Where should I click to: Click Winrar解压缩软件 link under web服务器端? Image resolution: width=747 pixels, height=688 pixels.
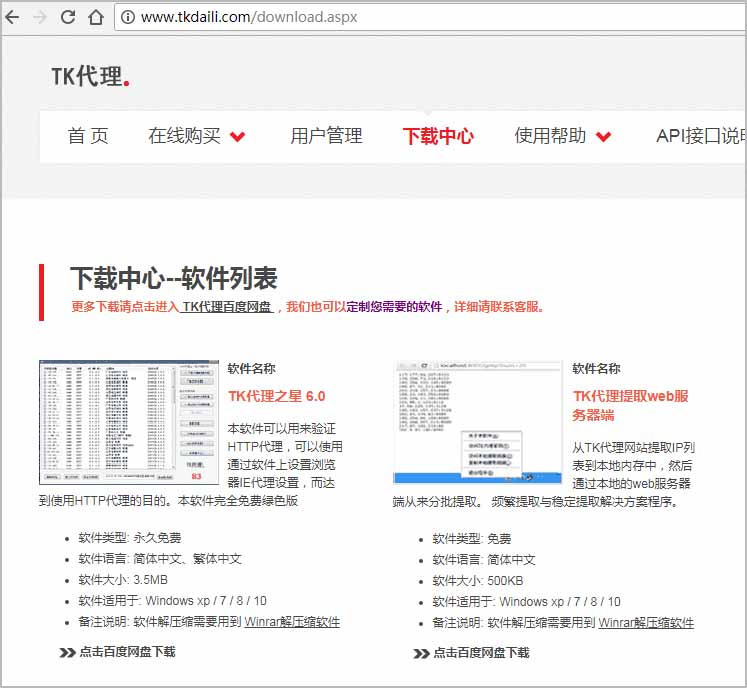pos(646,623)
